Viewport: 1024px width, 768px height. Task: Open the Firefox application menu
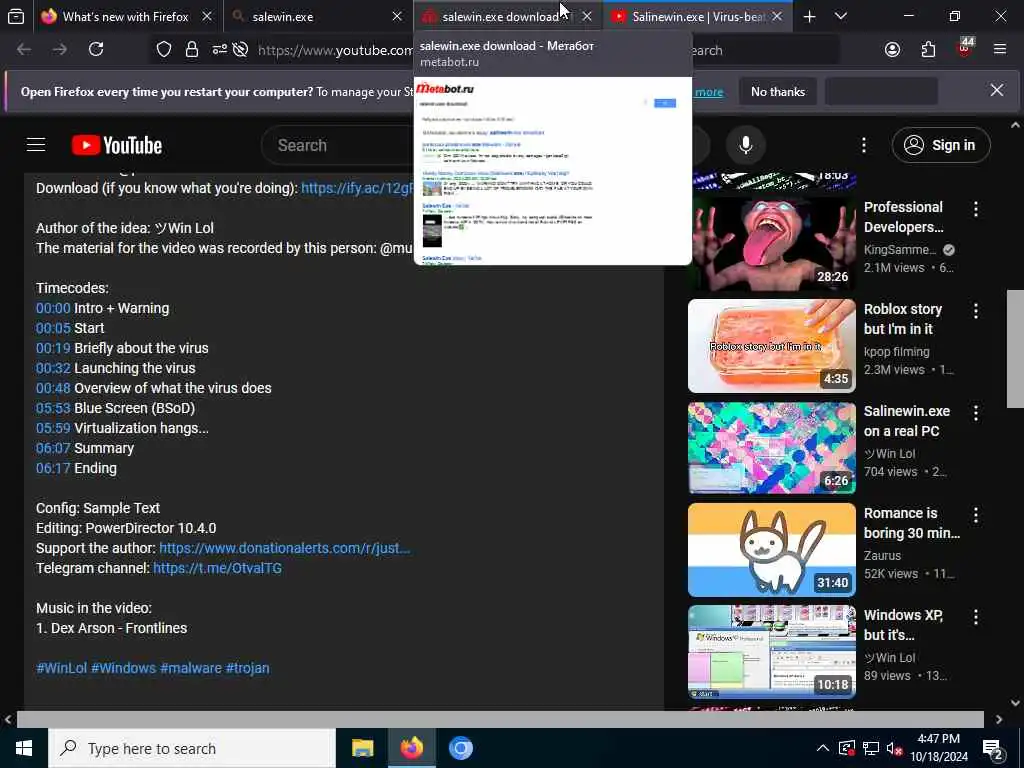1000,49
